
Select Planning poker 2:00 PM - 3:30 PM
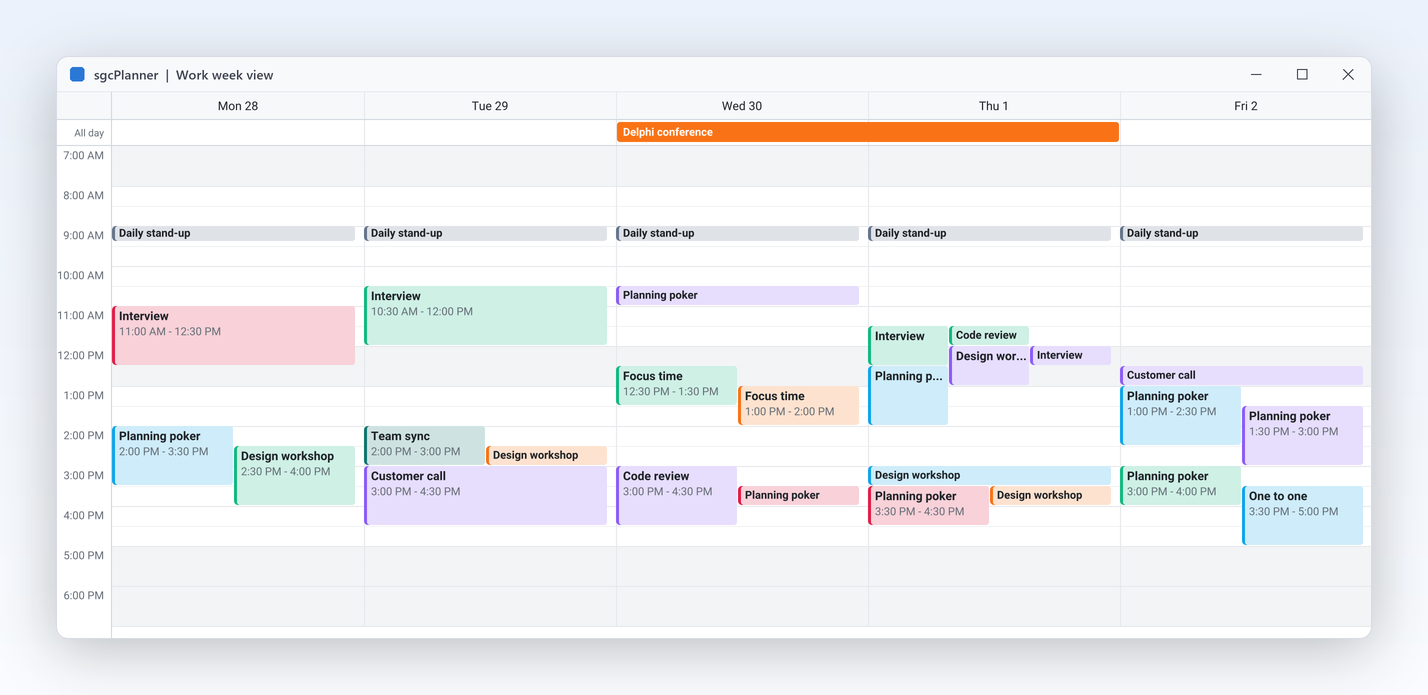(173, 455)
